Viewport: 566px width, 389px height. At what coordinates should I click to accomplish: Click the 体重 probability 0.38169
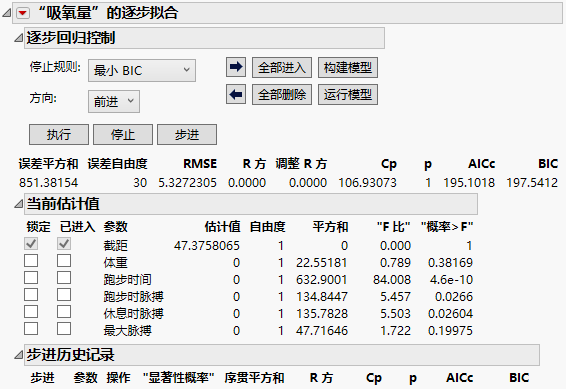(450, 263)
